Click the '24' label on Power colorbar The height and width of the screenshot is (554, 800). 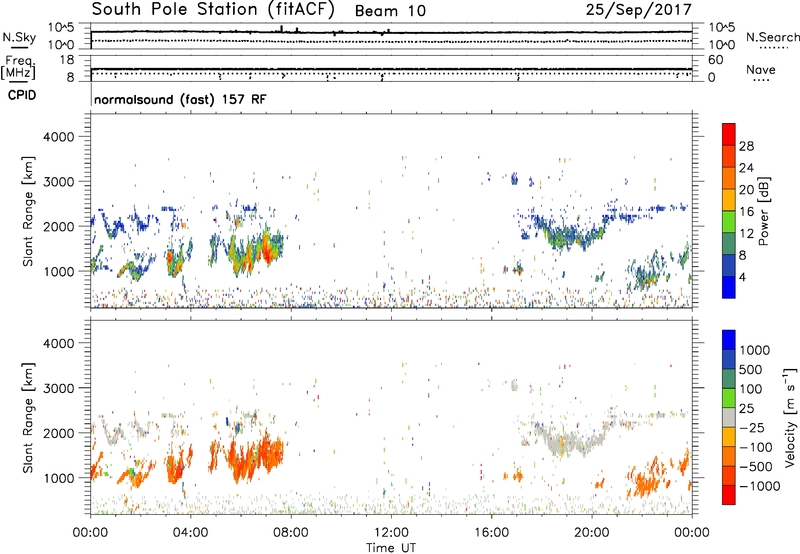point(746,168)
